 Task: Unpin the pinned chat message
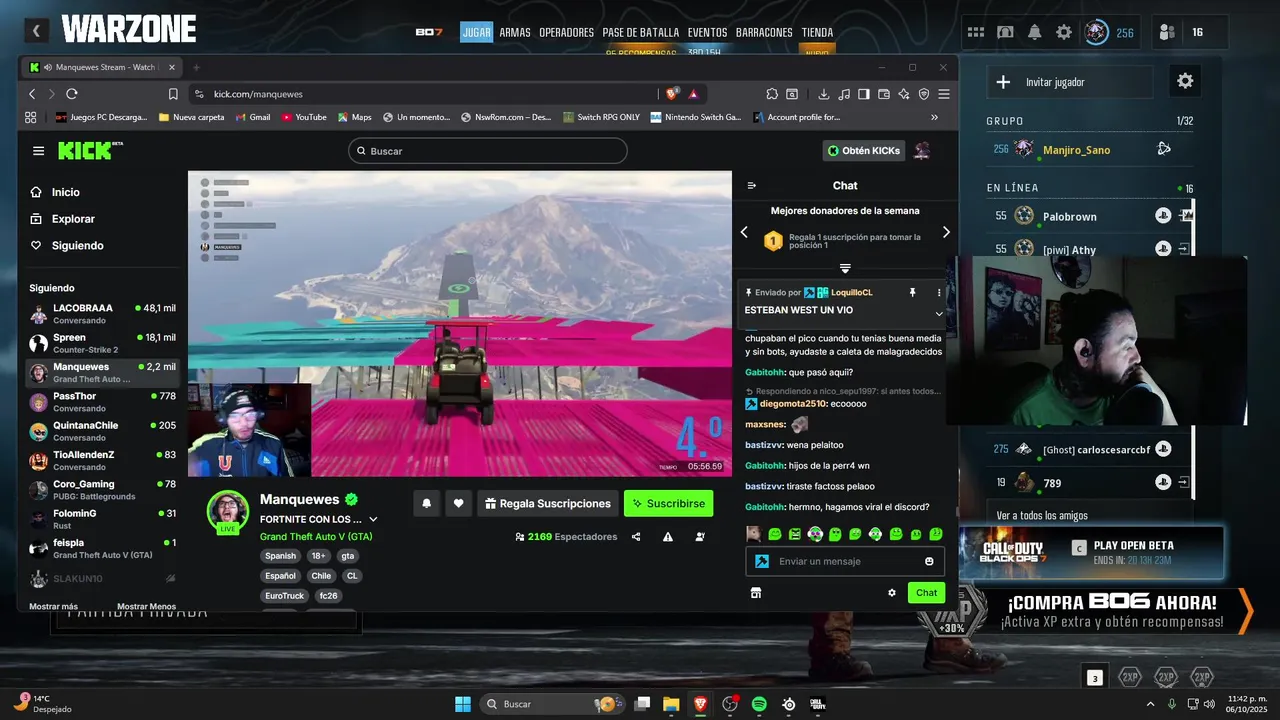coord(912,293)
